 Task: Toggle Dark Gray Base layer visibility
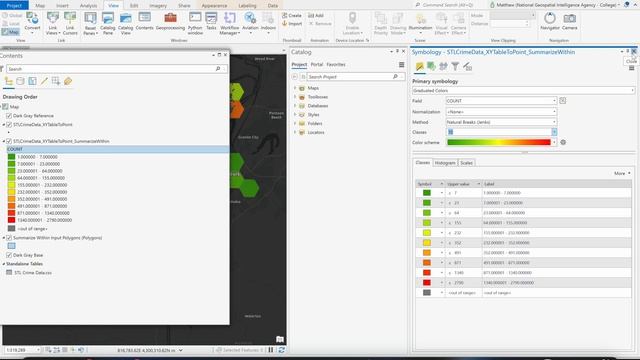(9, 255)
